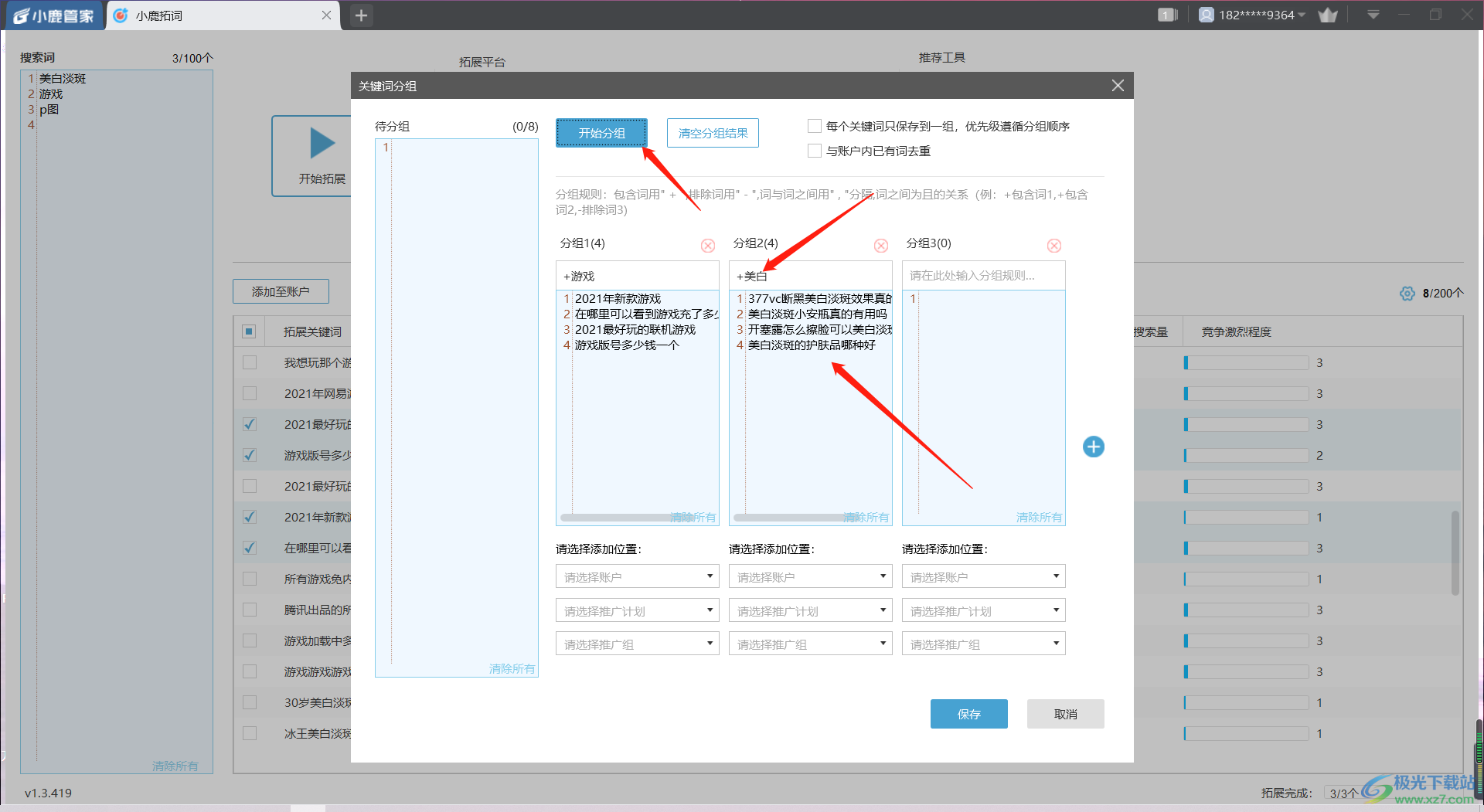The height and width of the screenshot is (812, 1484).
Task: Click 清除所有 in the 搜索词 panel
Action: point(175,766)
